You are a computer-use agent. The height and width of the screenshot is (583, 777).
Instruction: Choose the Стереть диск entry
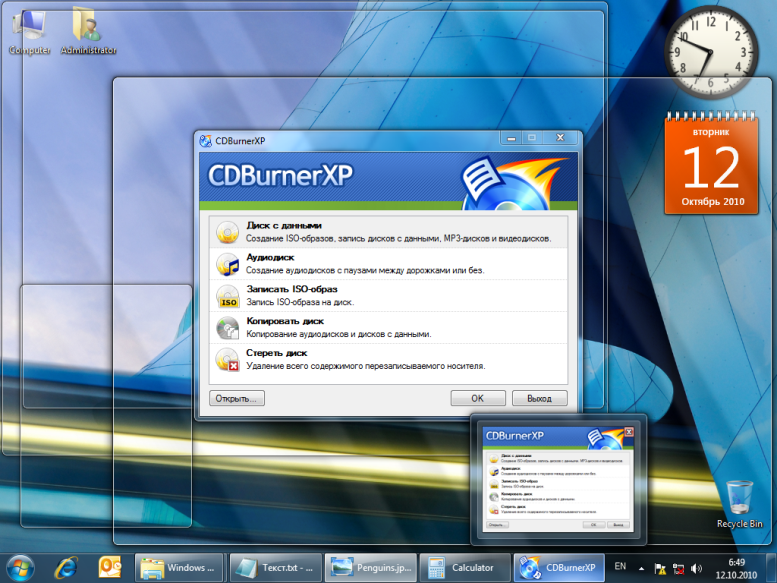click(388, 359)
